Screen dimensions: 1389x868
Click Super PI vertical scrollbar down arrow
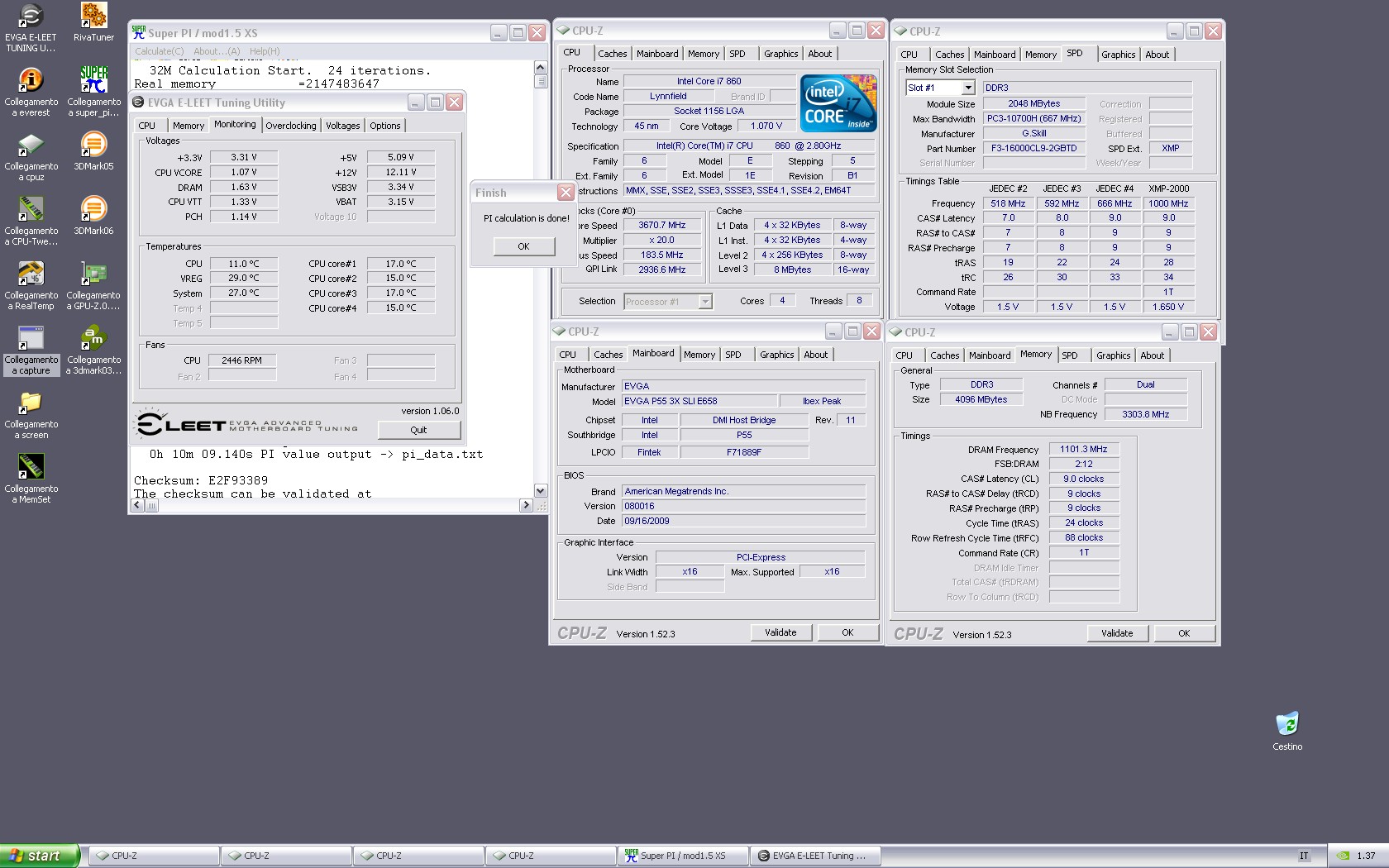pyautogui.click(x=541, y=490)
